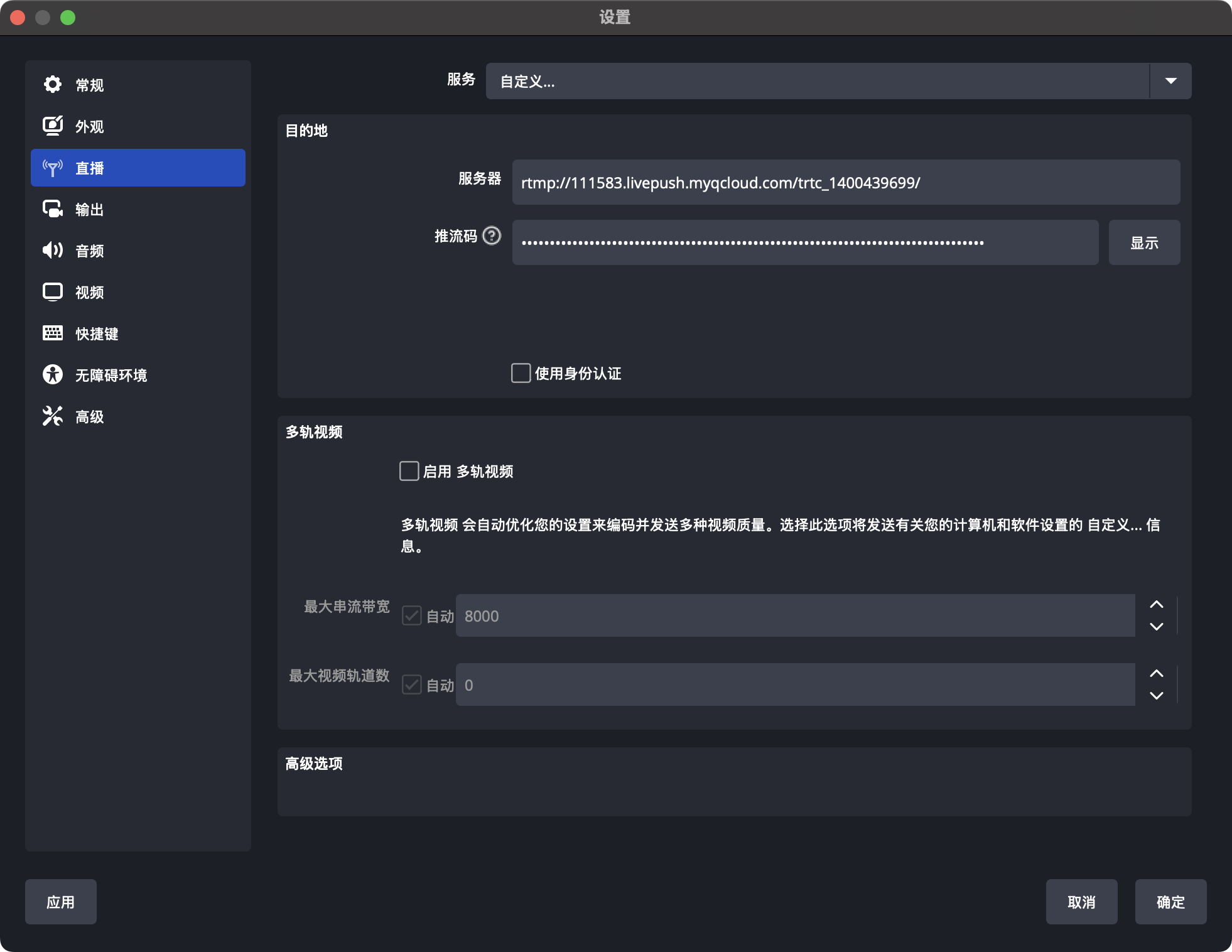Click the 多轨视频 section title
Image resolution: width=1232 pixels, height=952 pixels.
pyautogui.click(x=314, y=432)
